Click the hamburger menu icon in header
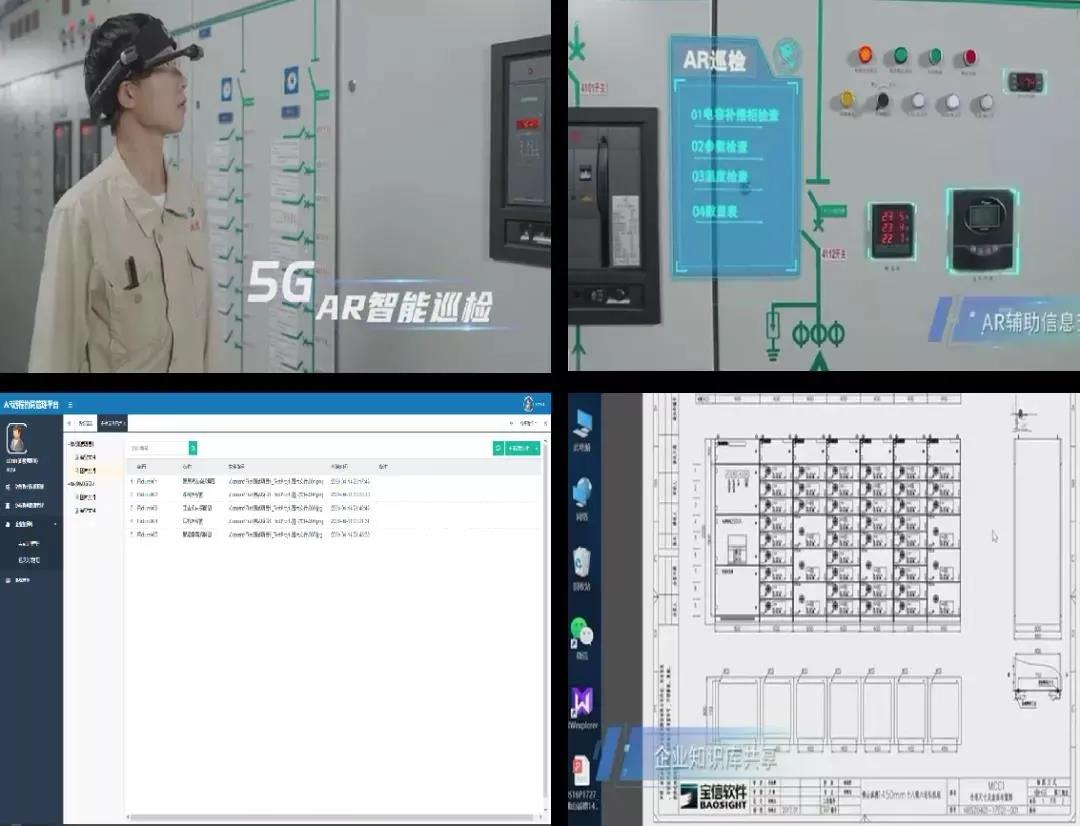Viewport: 1080px width, 826px height. (70, 404)
